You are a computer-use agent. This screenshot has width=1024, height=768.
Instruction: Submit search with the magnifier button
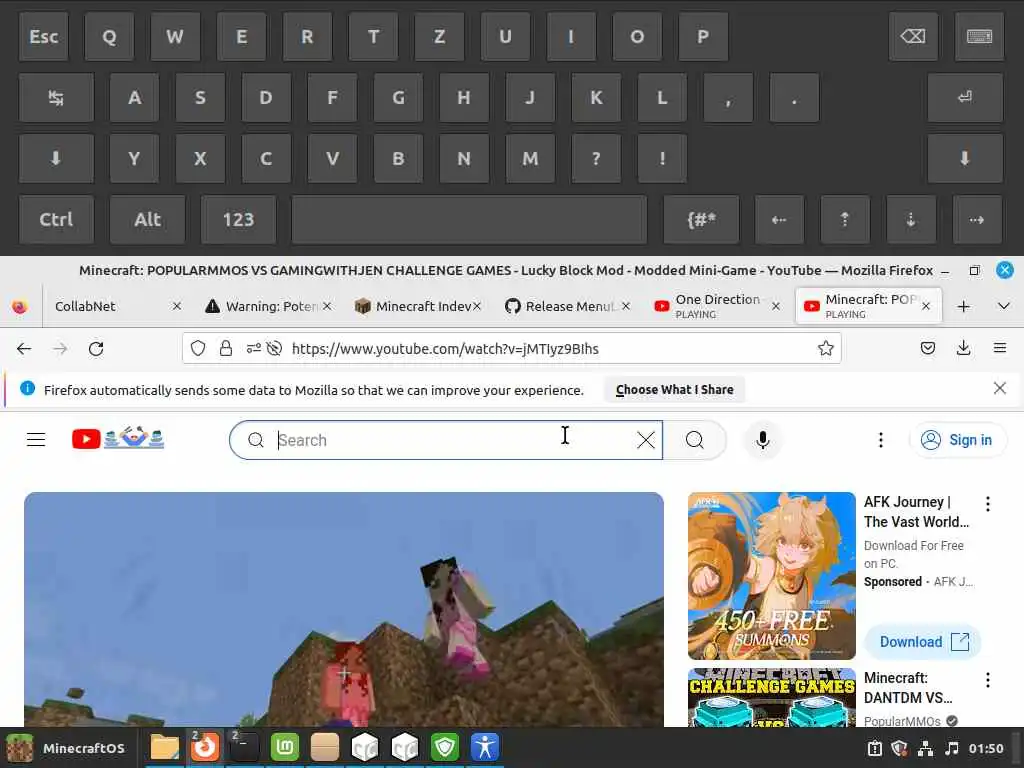tap(695, 440)
